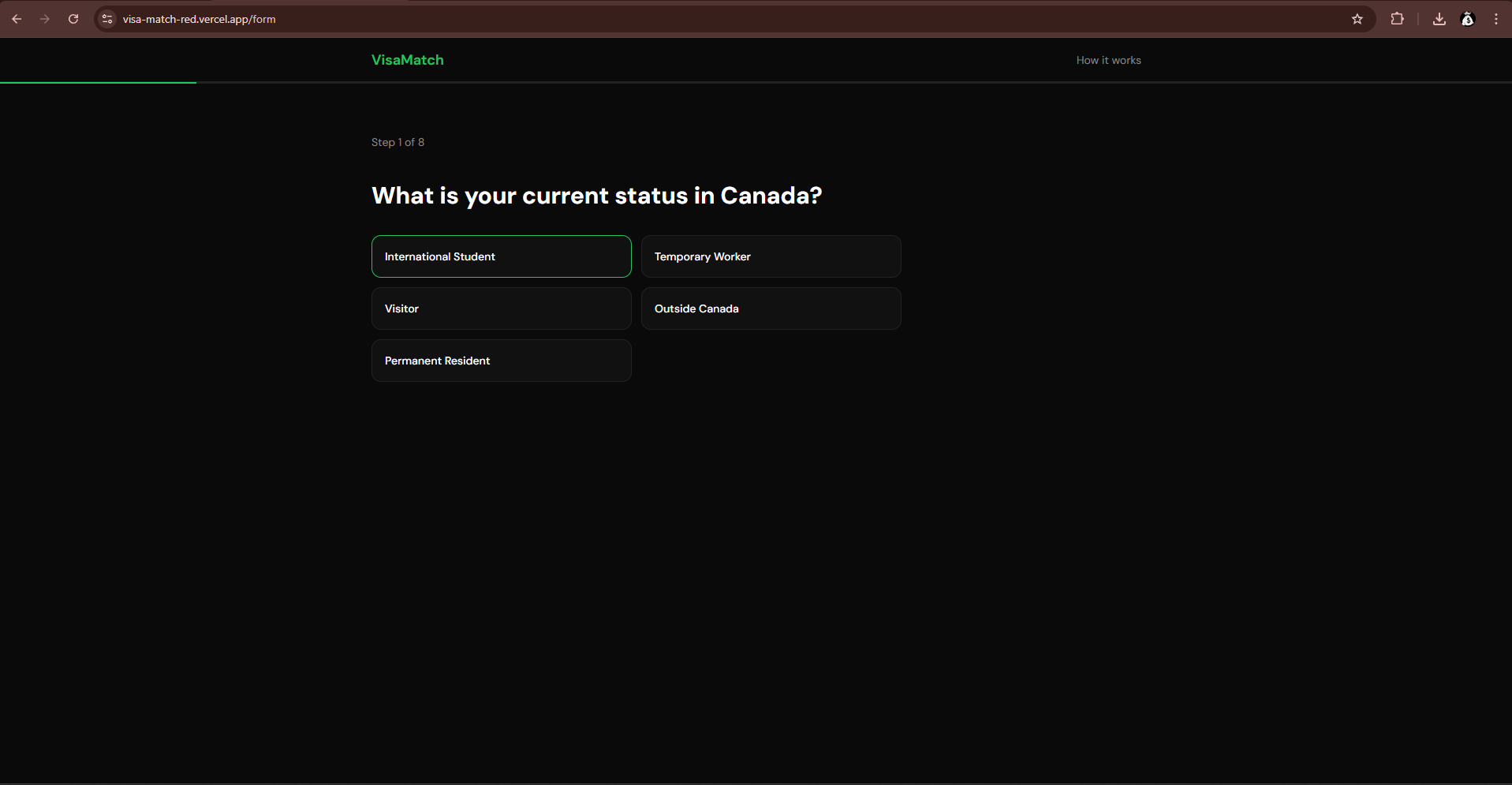Click the forward navigation arrow

pyautogui.click(x=45, y=19)
